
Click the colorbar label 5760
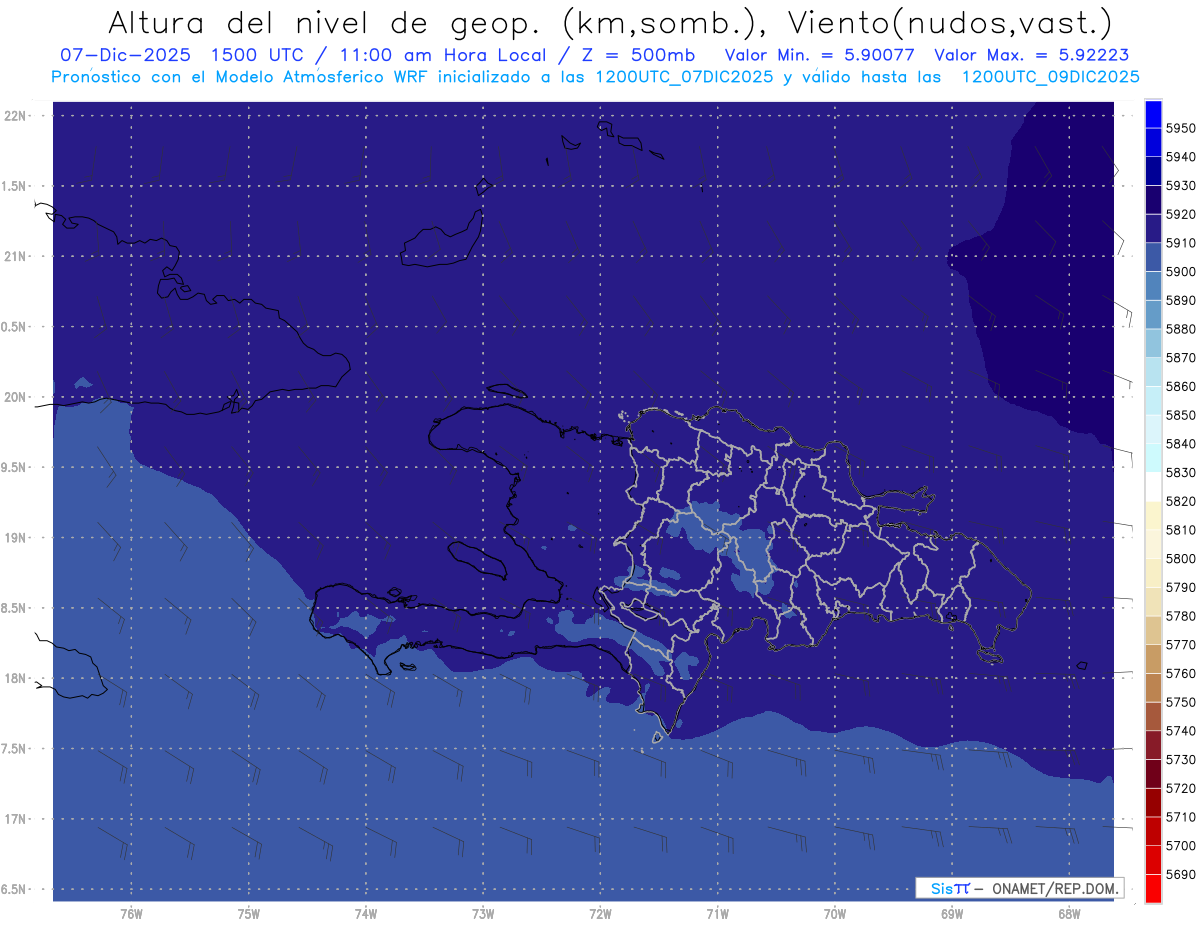(1181, 674)
